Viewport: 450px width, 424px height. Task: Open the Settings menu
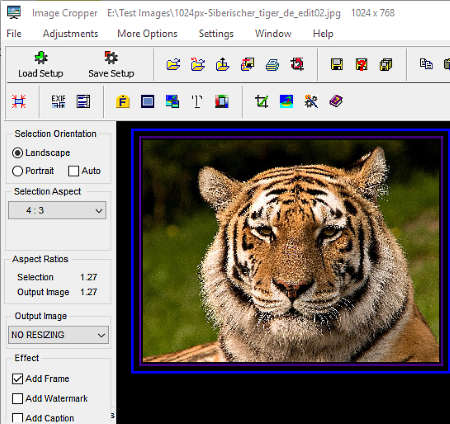pos(216,34)
